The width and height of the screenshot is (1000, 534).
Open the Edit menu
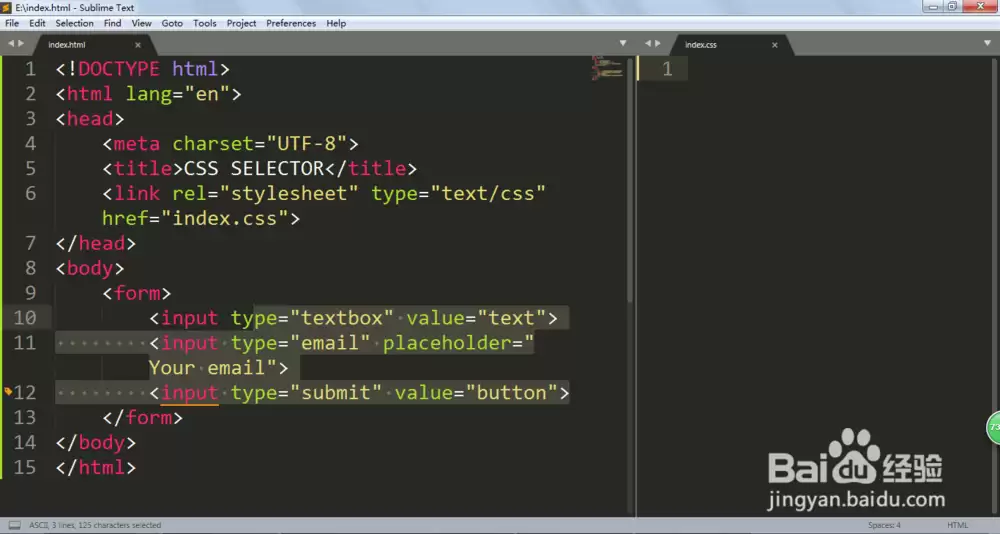click(37, 23)
